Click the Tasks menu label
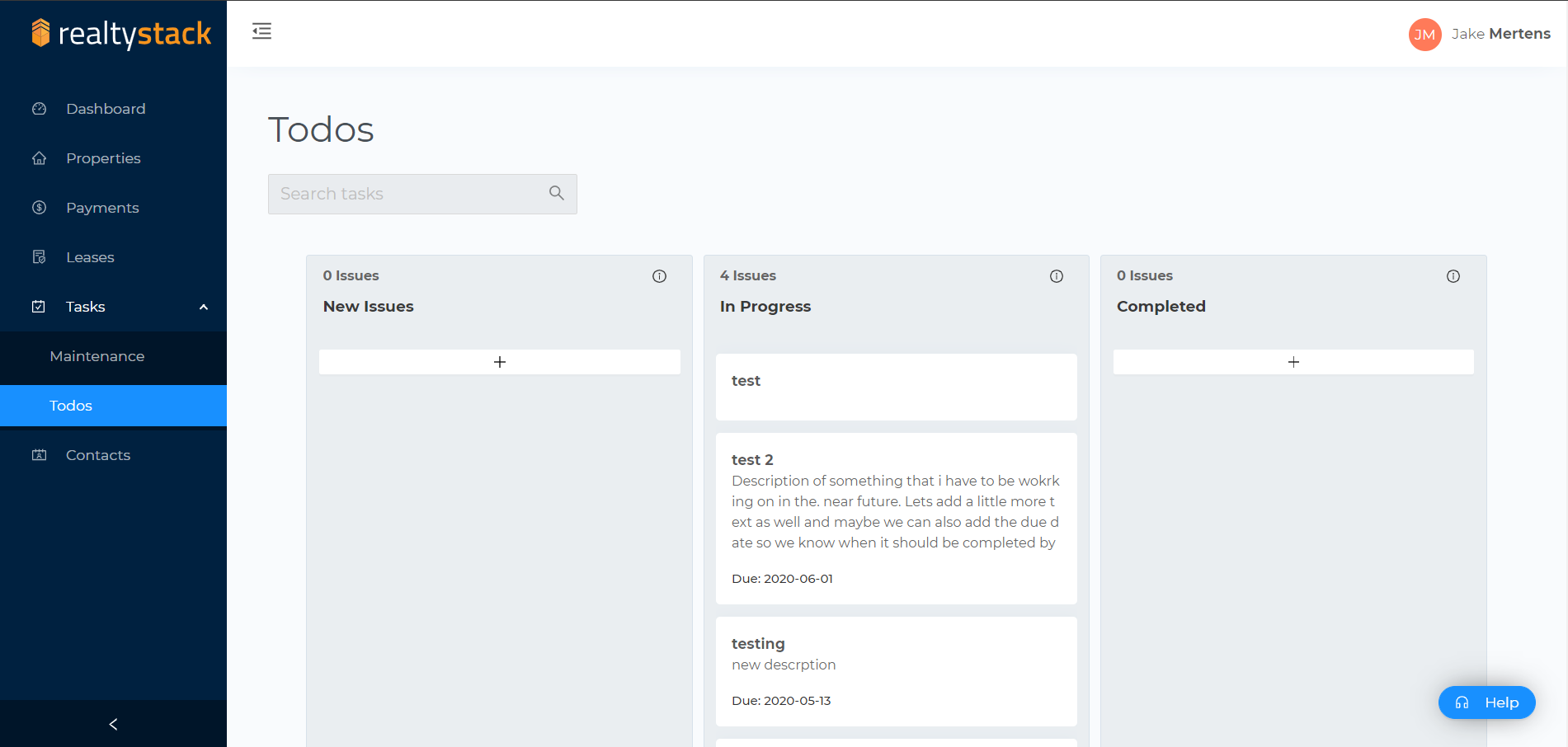Image resolution: width=1568 pixels, height=747 pixels. click(86, 307)
